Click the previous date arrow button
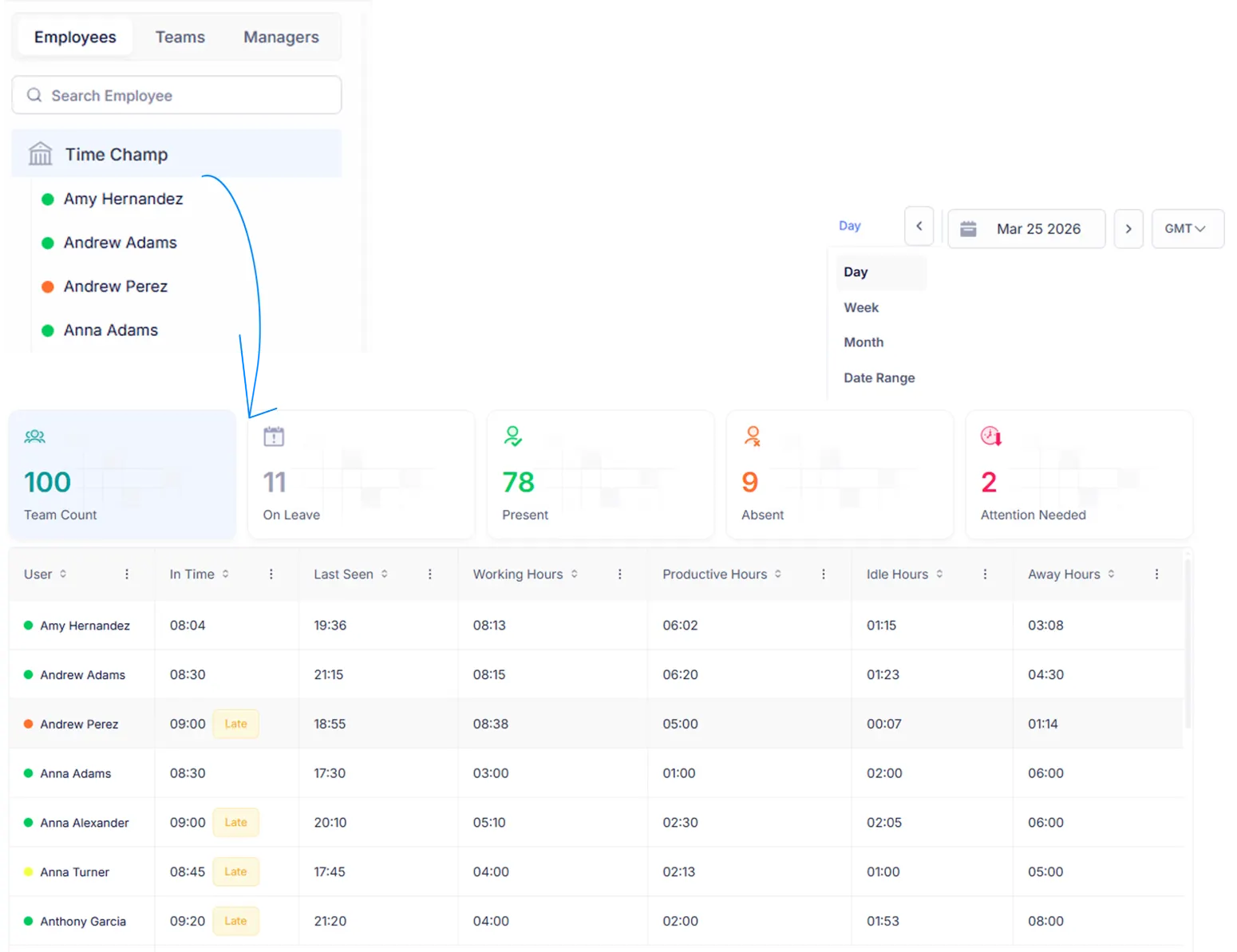The height and width of the screenshot is (952, 1237). [919, 226]
